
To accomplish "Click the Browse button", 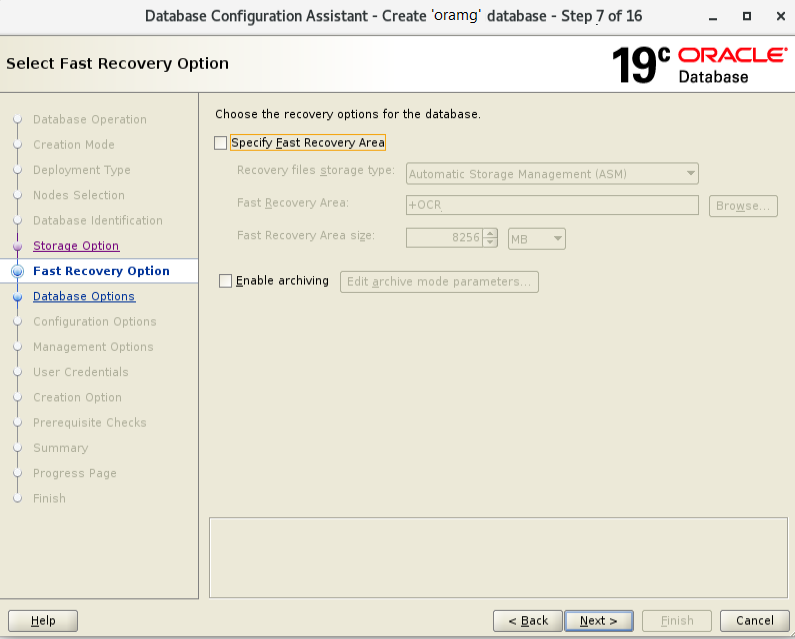I will (x=743, y=206).
